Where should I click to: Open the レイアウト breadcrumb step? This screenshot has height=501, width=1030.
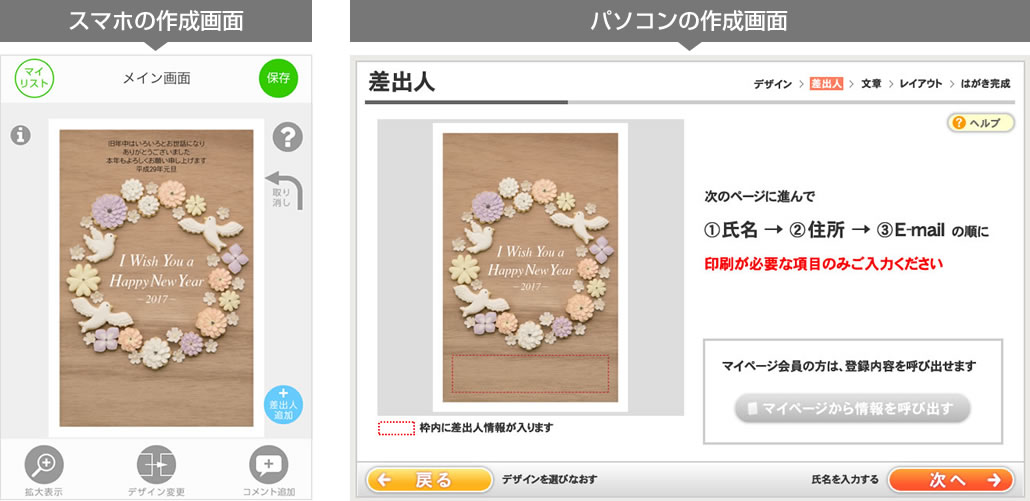point(921,84)
